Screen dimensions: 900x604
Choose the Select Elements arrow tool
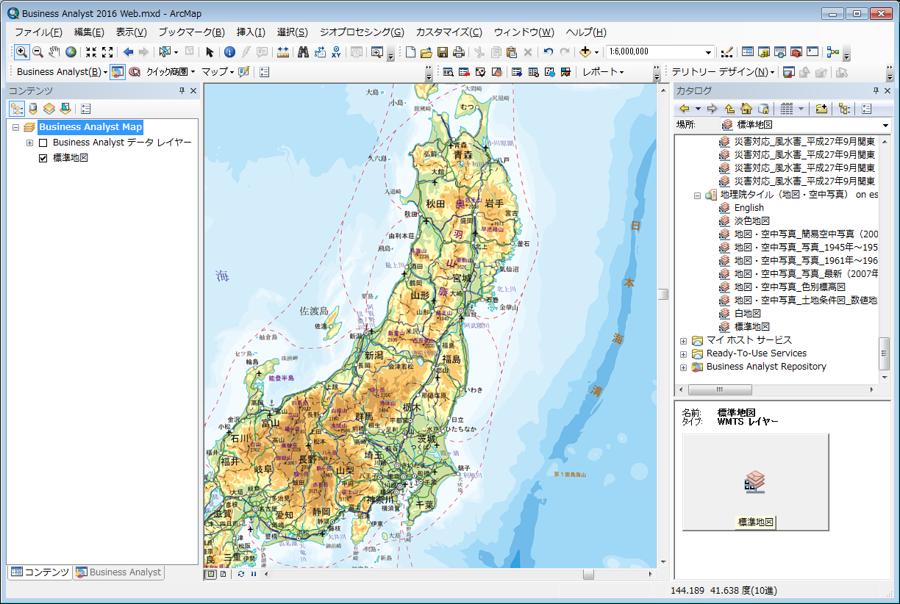(x=210, y=52)
